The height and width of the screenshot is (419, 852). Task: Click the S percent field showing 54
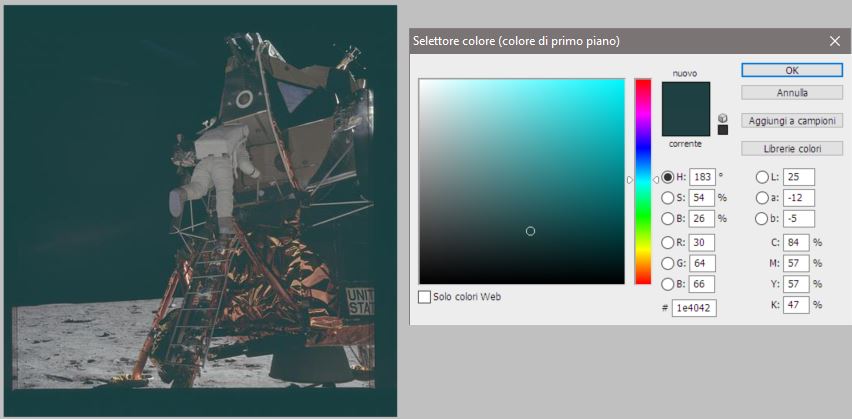click(702, 198)
